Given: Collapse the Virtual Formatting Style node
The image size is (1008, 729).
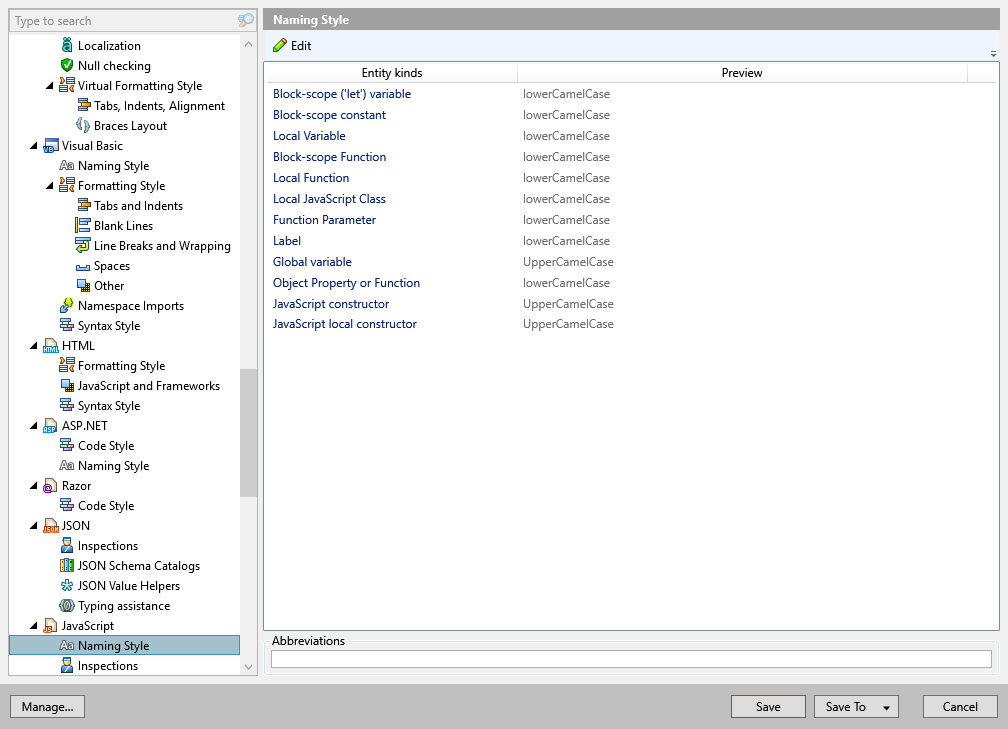Looking at the screenshot, I should click(50, 86).
